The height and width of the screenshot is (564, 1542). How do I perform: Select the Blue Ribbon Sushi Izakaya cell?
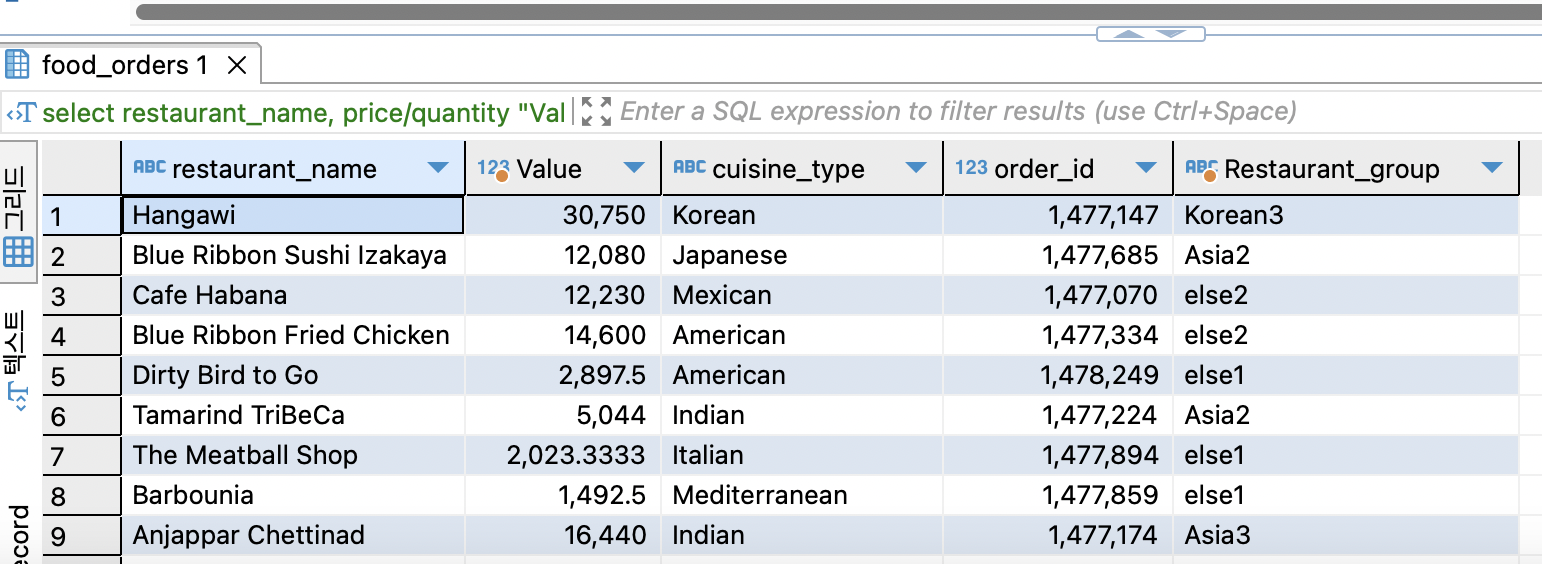(x=293, y=255)
